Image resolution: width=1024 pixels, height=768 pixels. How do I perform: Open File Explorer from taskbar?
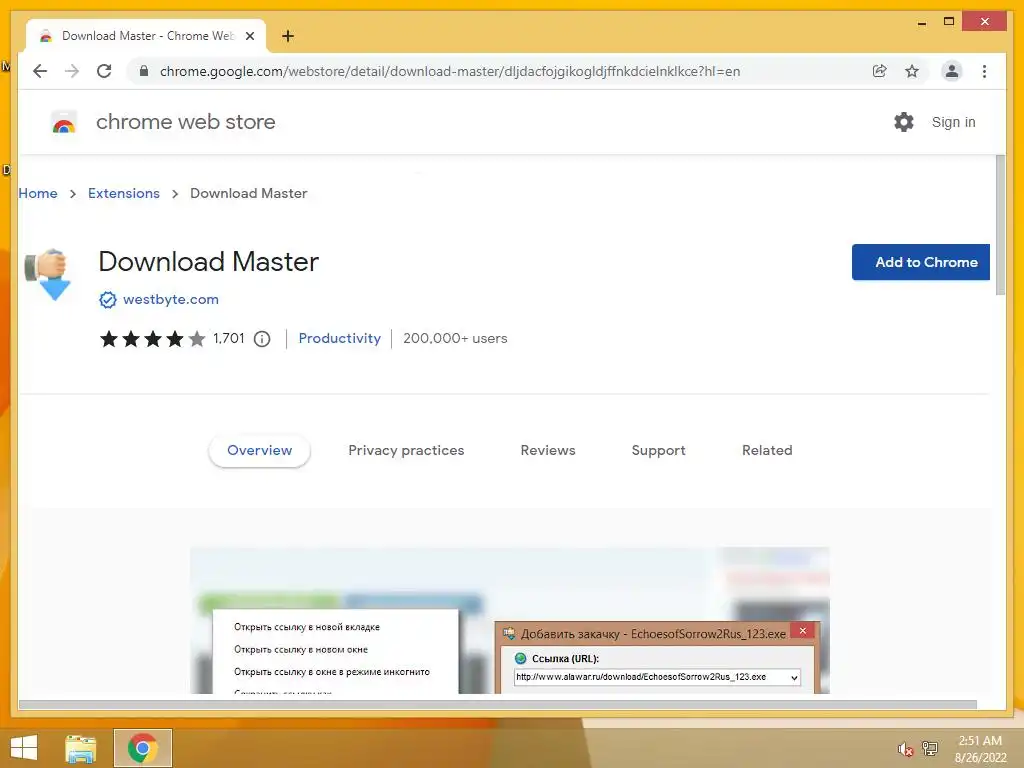80,748
